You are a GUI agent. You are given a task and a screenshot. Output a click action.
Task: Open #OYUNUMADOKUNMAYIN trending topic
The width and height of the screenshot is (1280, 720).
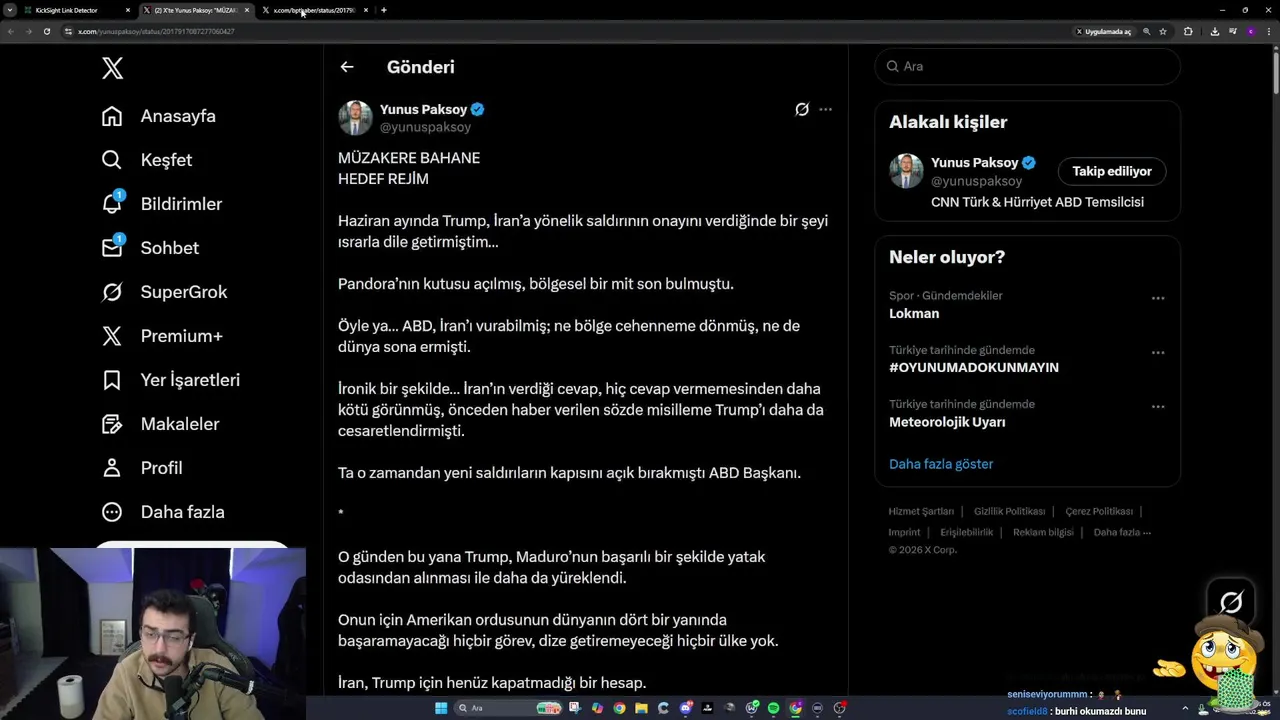coord(974,367)
